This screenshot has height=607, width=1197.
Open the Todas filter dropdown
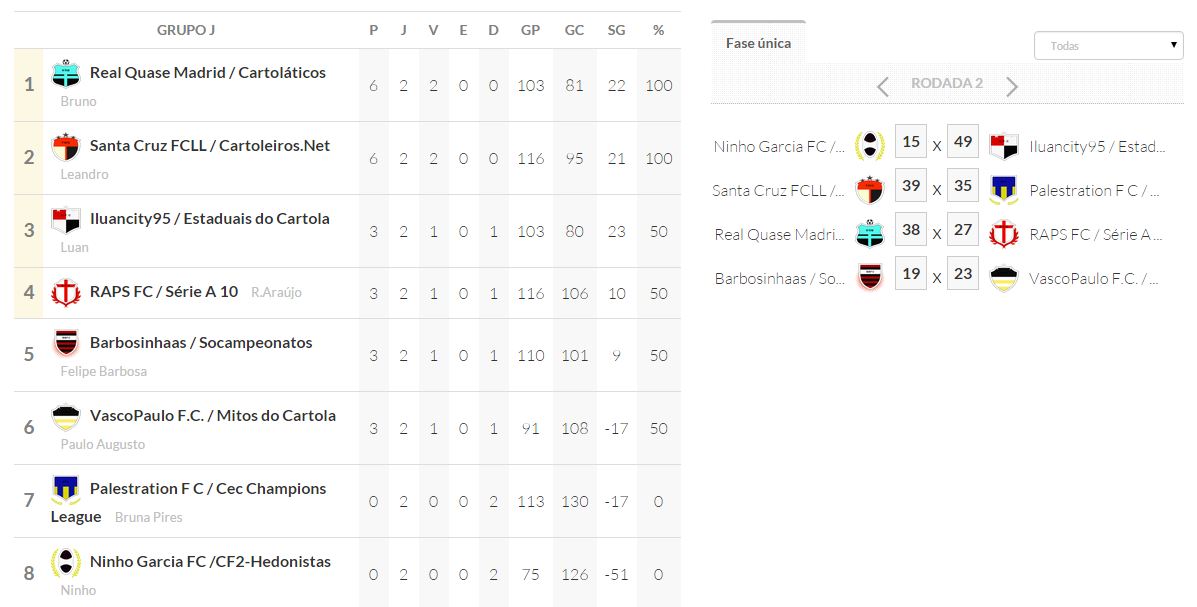coord(1108,46)
